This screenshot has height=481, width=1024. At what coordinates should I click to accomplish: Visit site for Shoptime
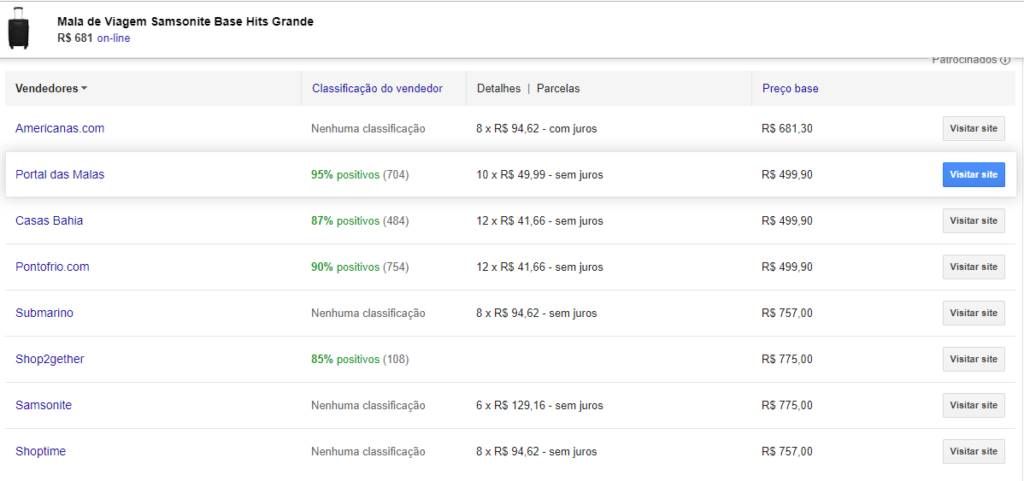tap(973, 452)
